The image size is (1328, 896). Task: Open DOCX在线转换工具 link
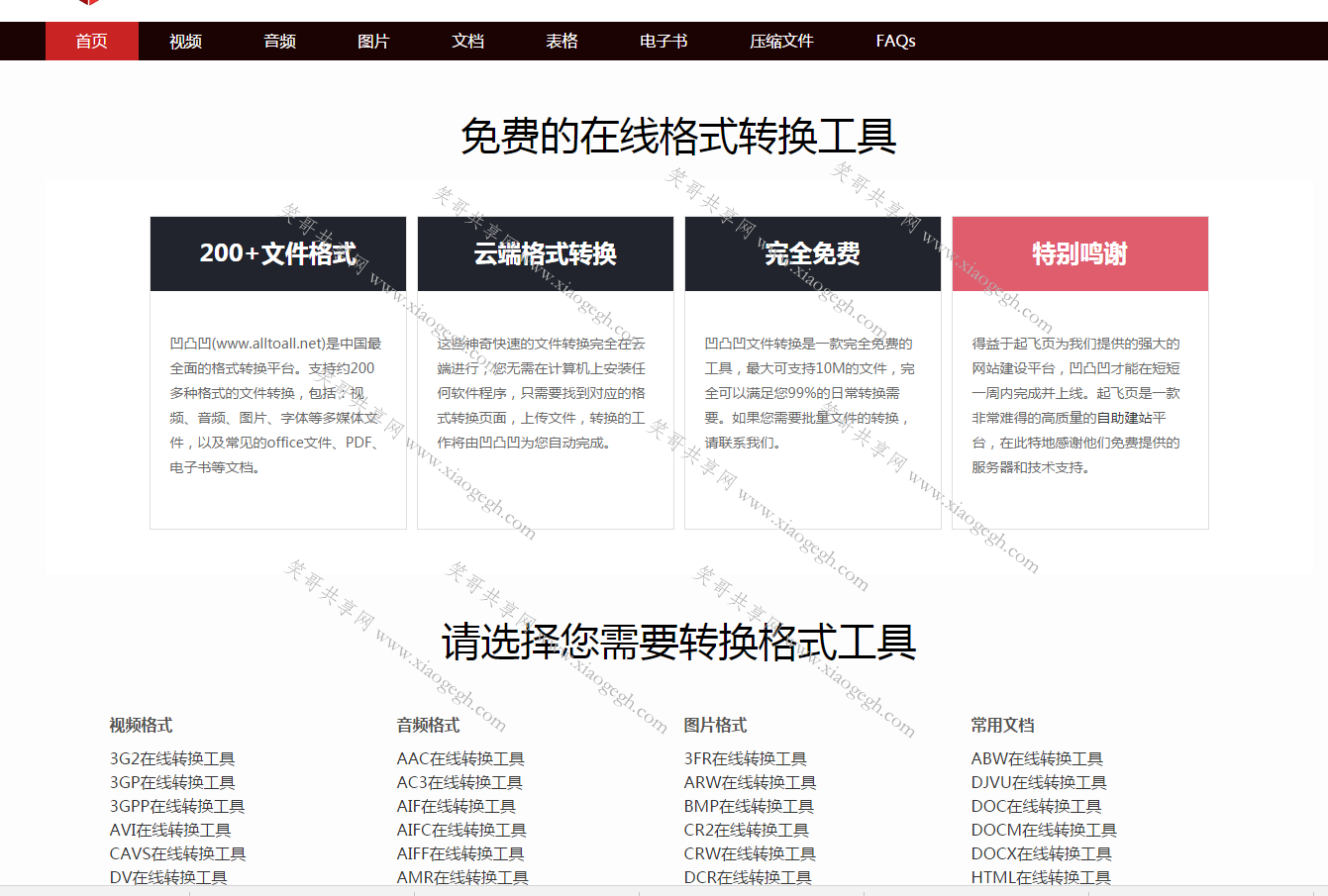tap(1042, 853)
